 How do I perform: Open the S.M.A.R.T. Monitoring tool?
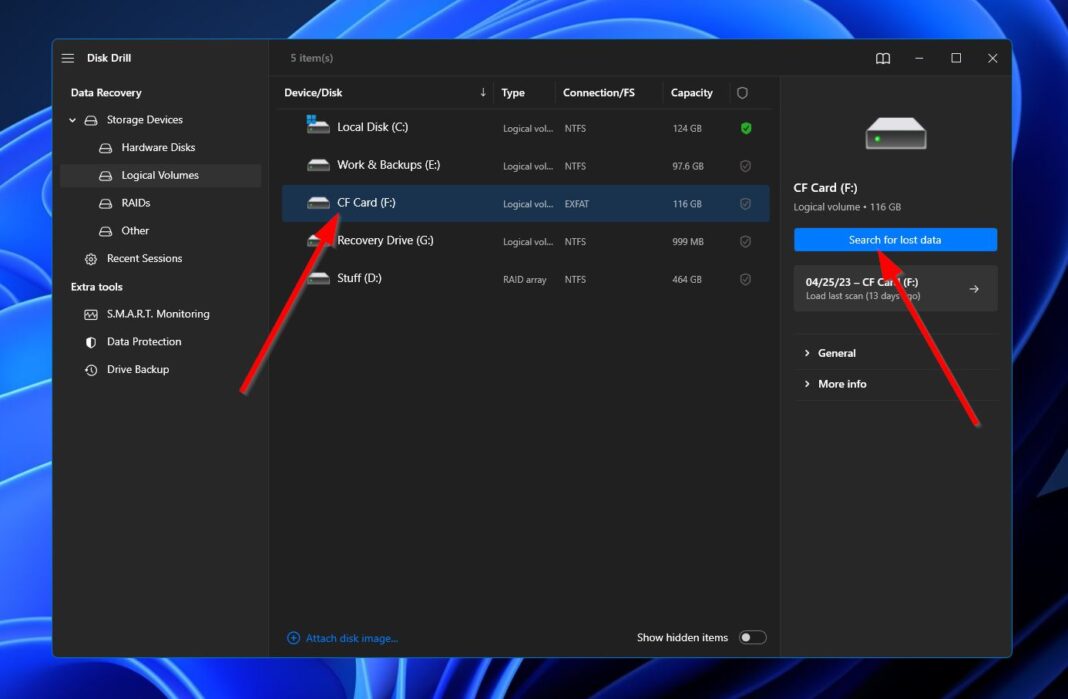coord(157,313)
